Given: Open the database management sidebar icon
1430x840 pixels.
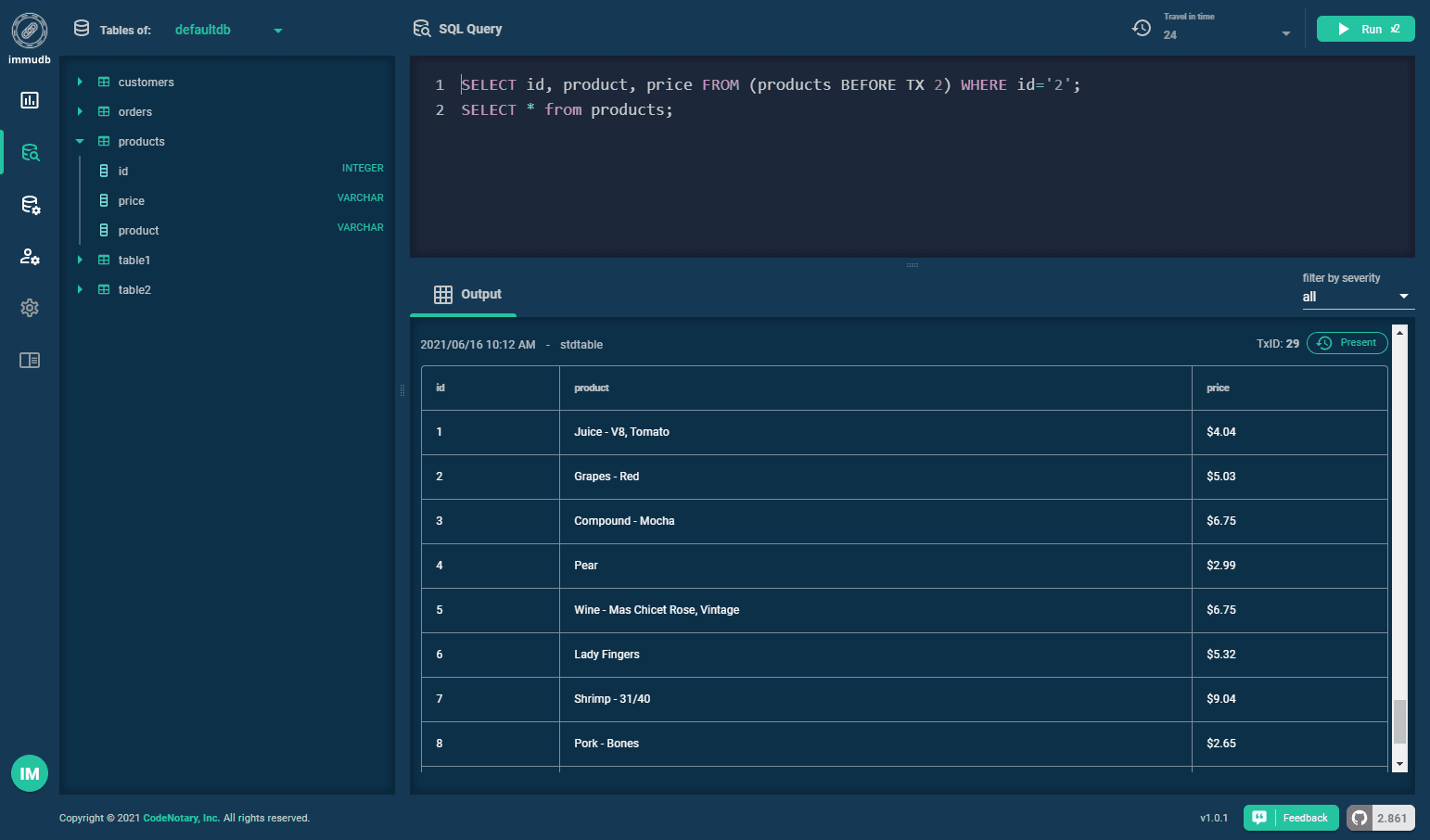Looking at the screenshot, I should 29,205.
